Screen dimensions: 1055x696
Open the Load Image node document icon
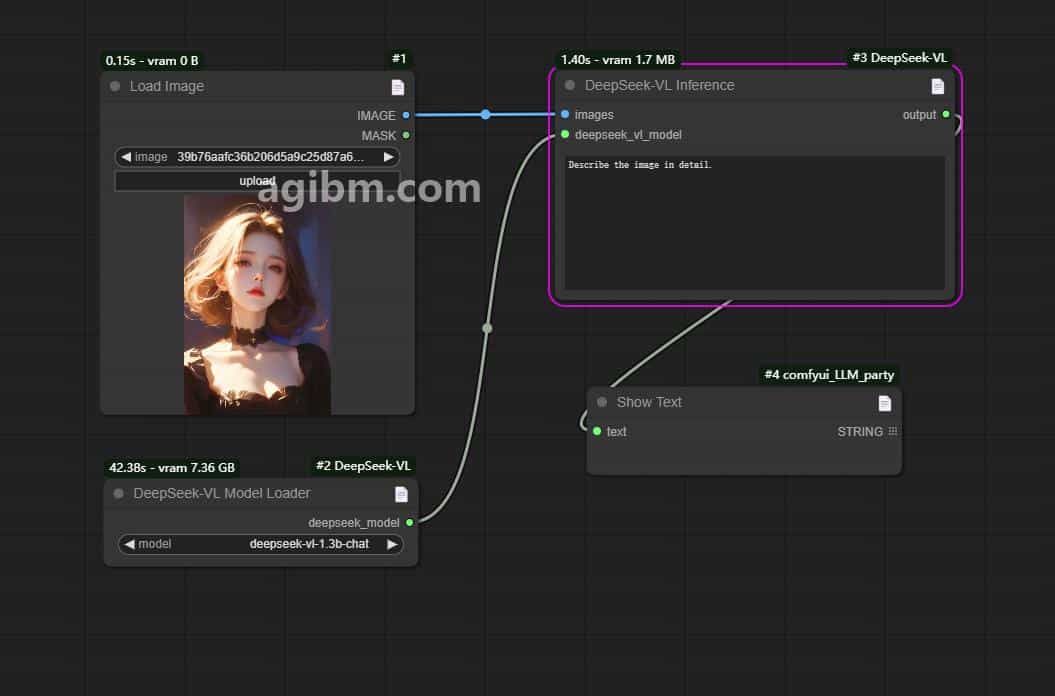coord(398,87)
